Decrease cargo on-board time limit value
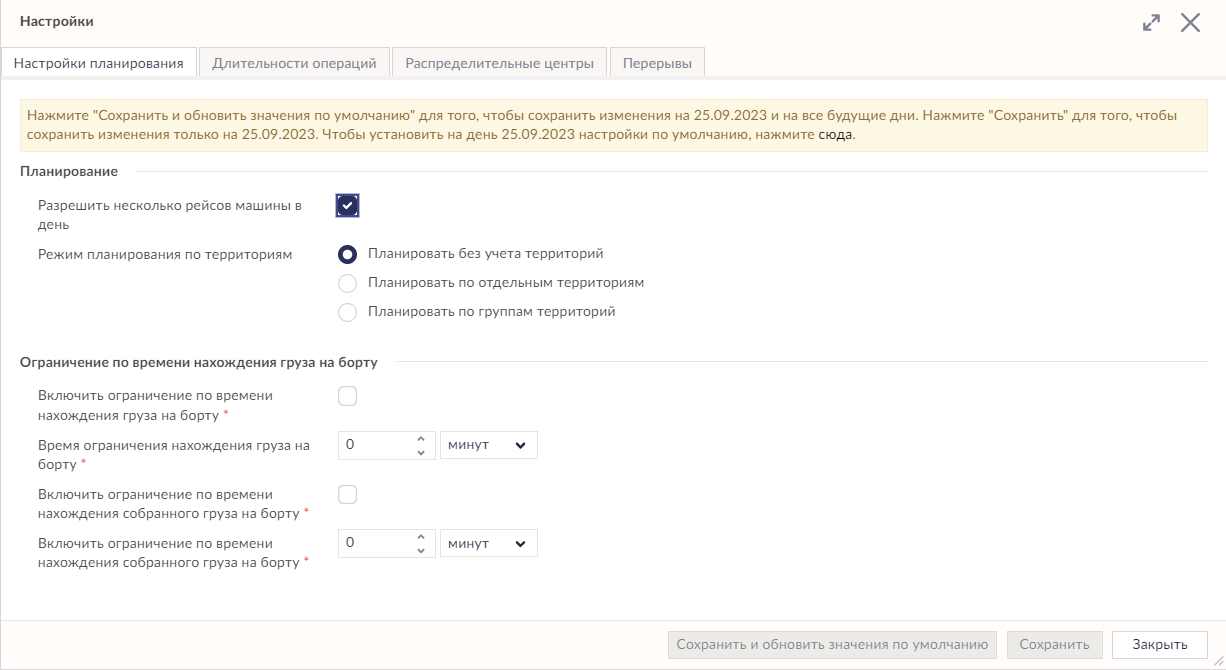Screen dimensions: 1226x670 click(421, 452)
